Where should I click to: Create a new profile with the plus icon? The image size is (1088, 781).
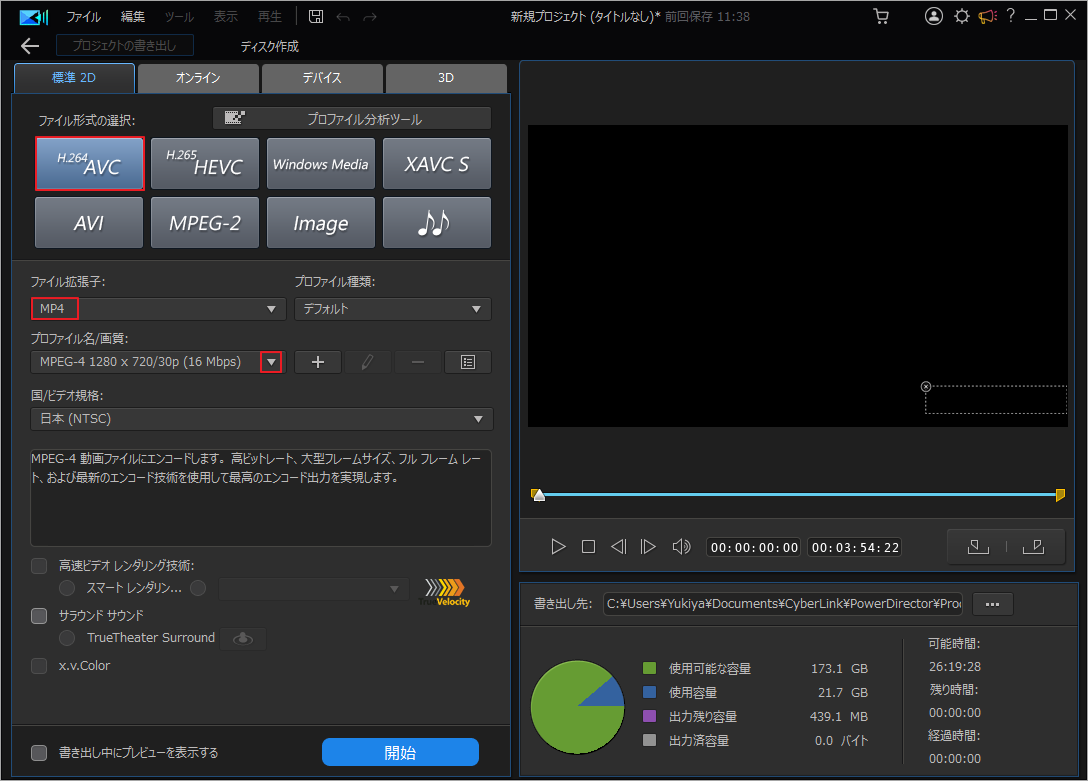(317, 361)
